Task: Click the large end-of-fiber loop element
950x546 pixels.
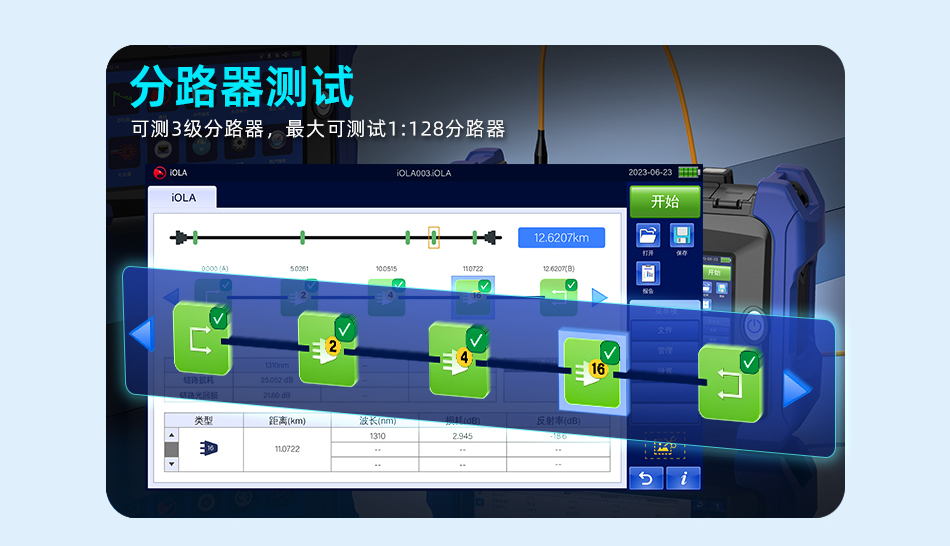Action: (730, 382)
